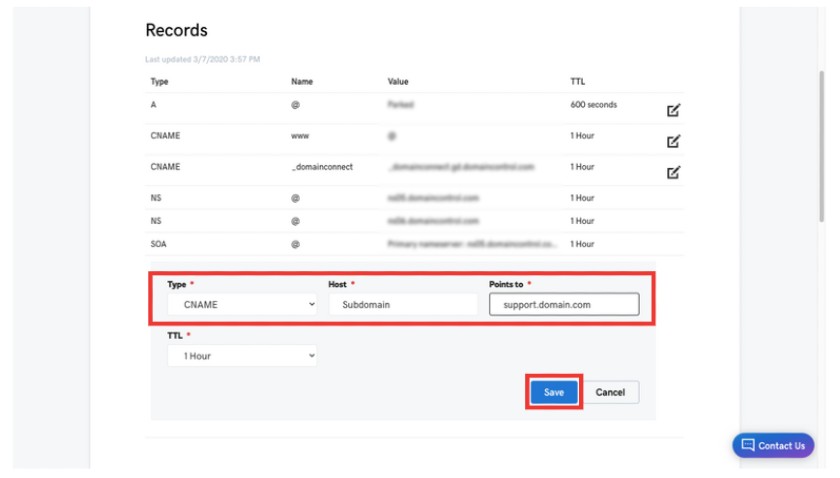Image resolution: width=840 pixels, height=478 pixels.
Task: Edit the _domainconnect CNAME record
Action: click(x=673, y=173)
